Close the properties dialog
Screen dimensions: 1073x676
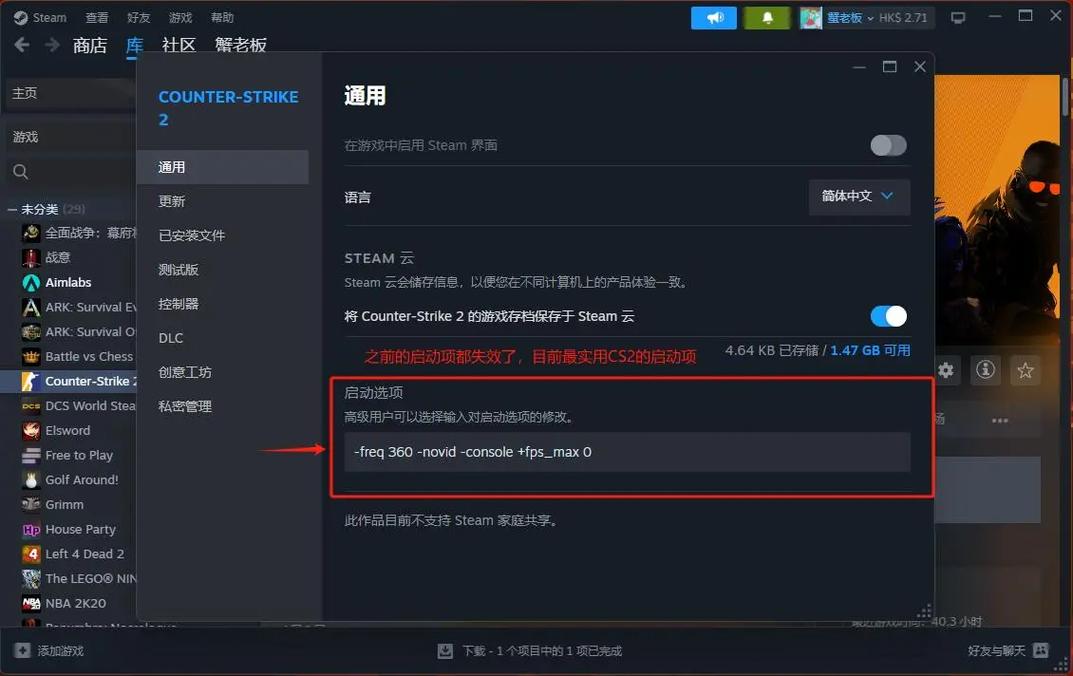pos(920,66)
